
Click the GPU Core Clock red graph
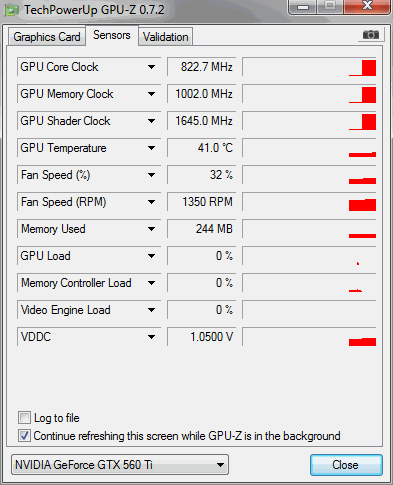[x=309, y=67]
